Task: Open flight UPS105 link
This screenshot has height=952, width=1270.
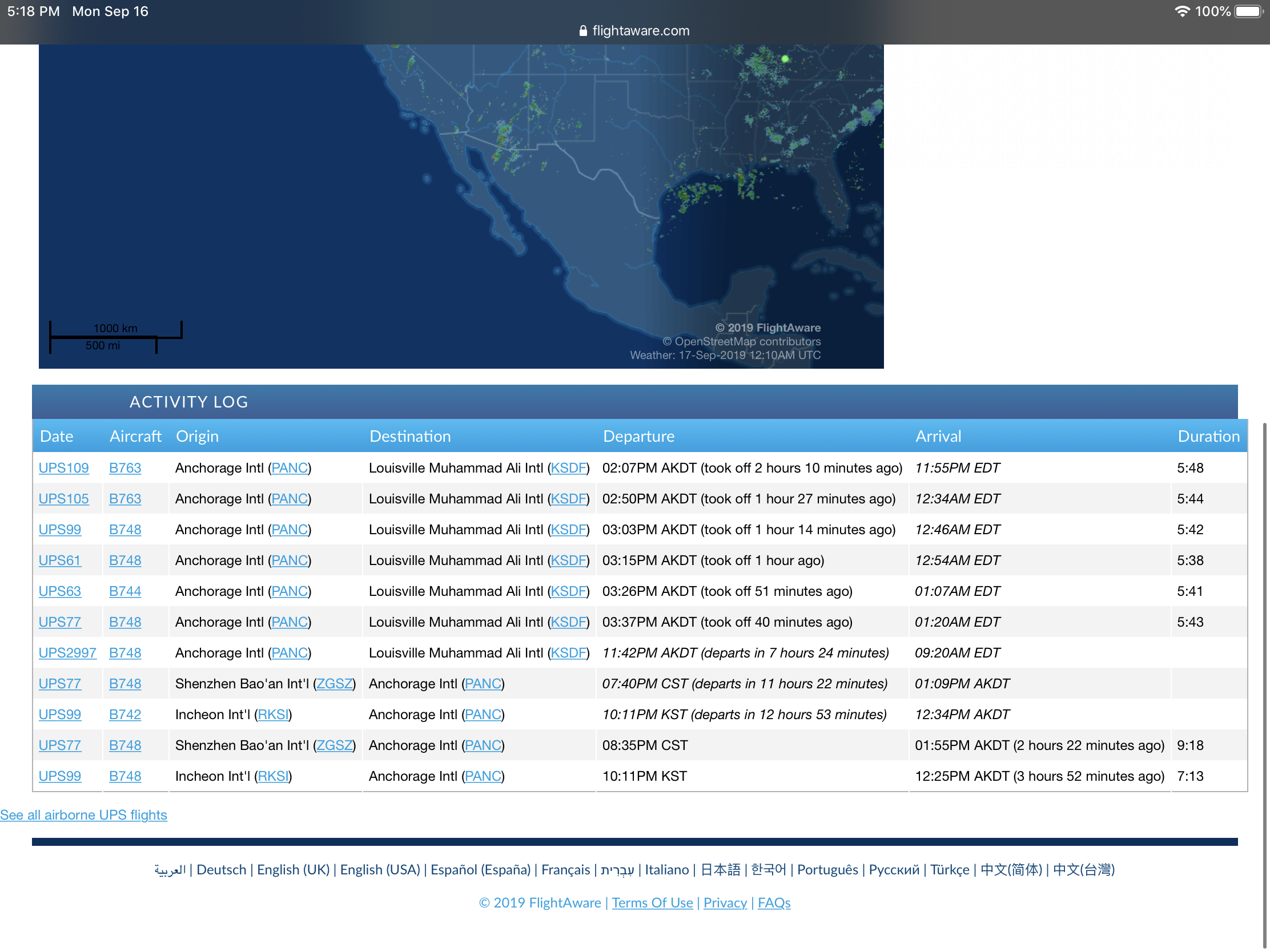Action: pyautogui.click(x=64, y=499)
